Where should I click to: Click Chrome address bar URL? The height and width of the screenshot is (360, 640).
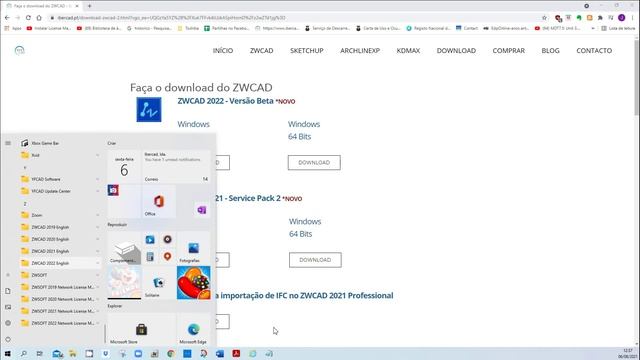click(171, 18)
